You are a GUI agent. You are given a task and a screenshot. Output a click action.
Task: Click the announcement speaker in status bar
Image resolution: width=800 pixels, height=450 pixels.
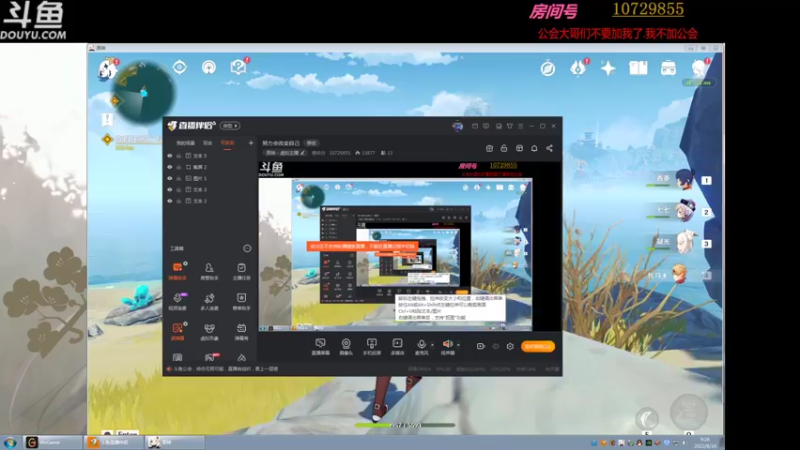click(x=169, y=369)
